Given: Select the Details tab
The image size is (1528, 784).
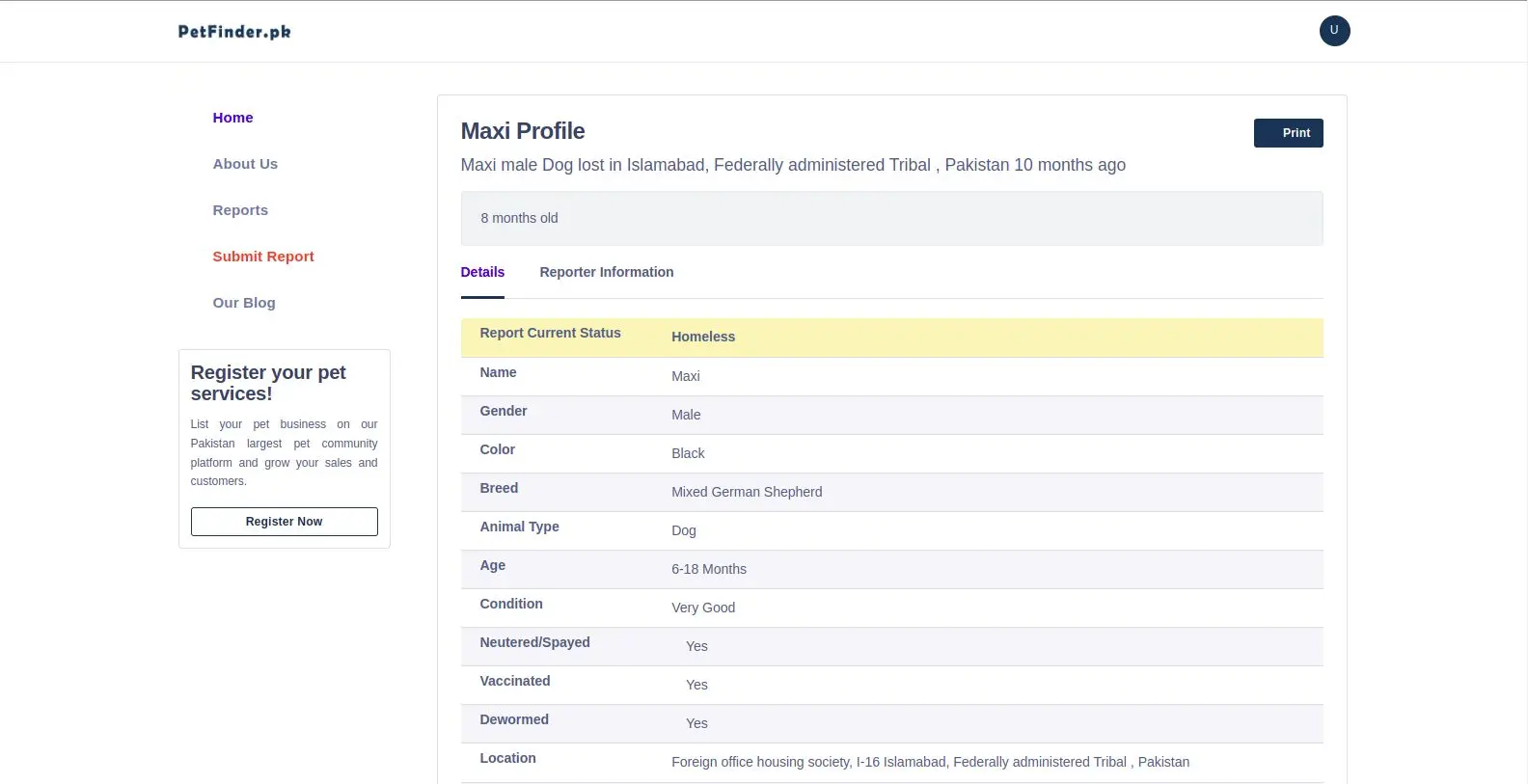Looking at the screenshot, I should click(482, 272).
